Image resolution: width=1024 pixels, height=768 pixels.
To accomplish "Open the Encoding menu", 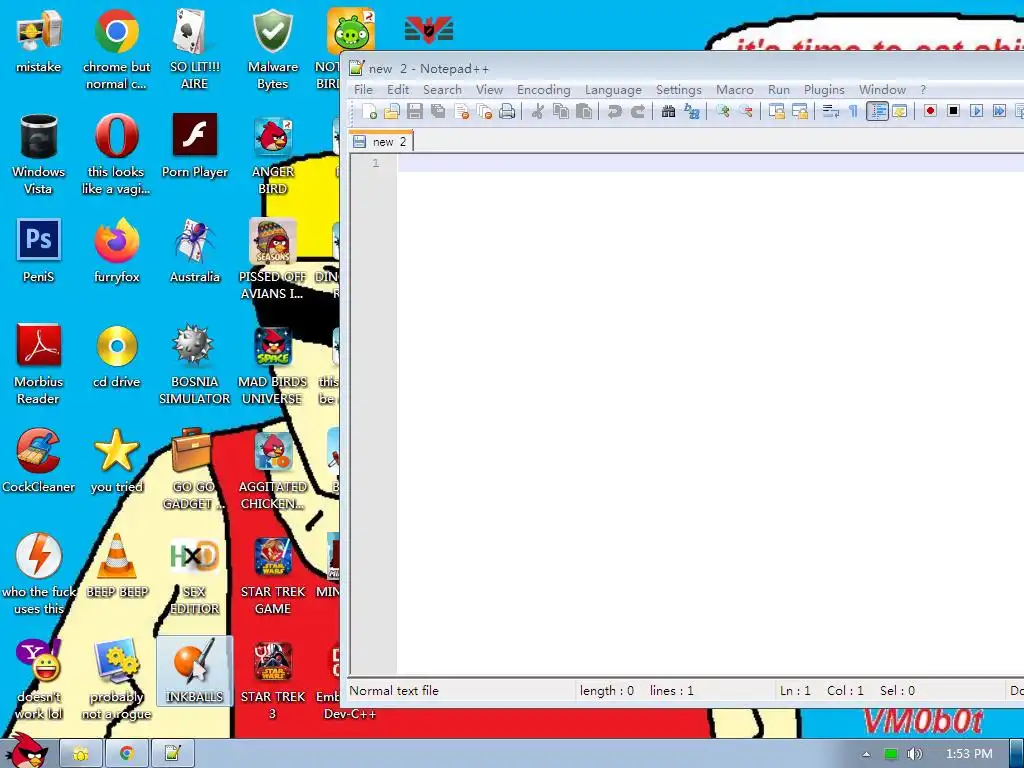I will coord(543,89).
